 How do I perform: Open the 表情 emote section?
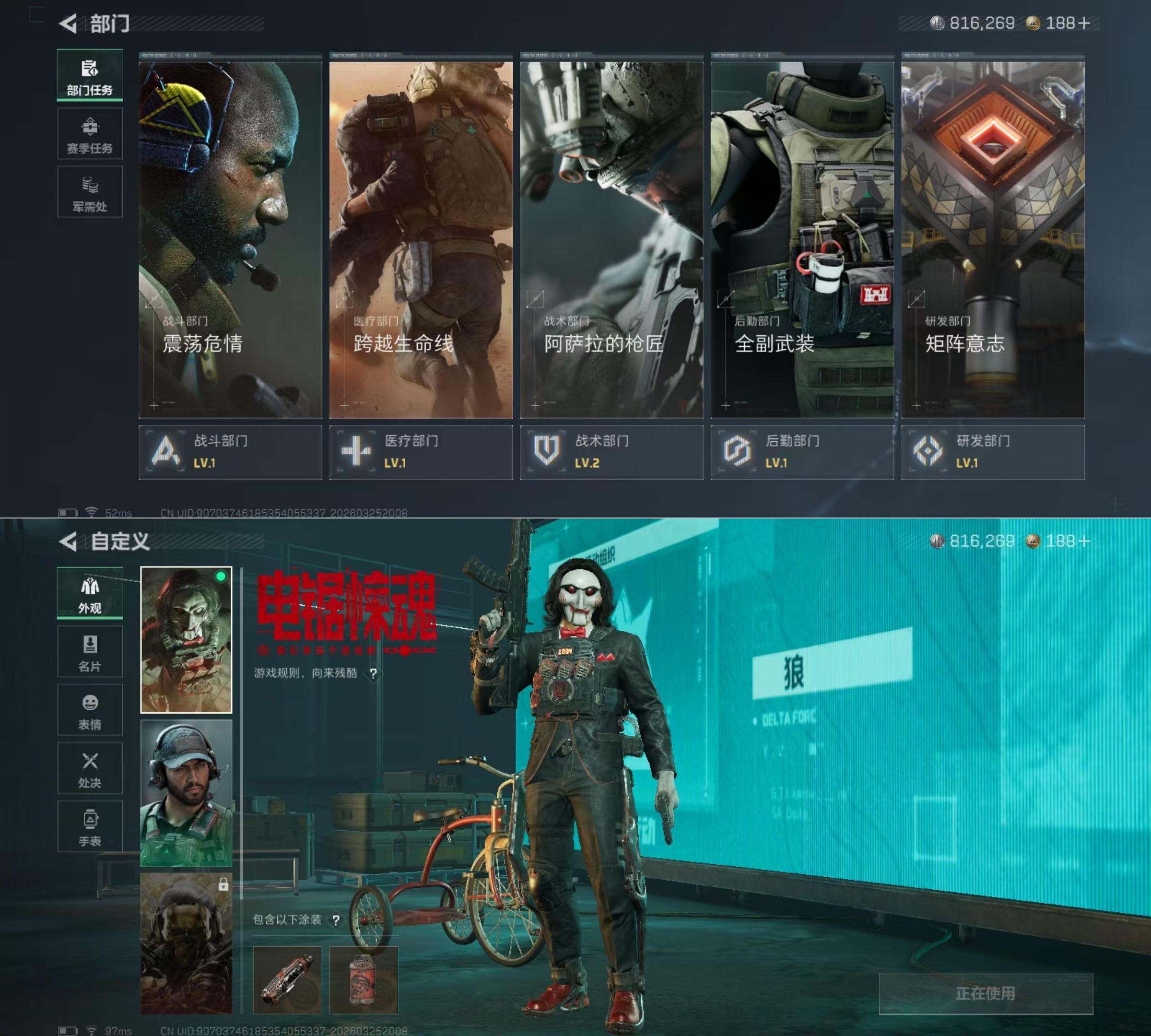coord(90,710)
